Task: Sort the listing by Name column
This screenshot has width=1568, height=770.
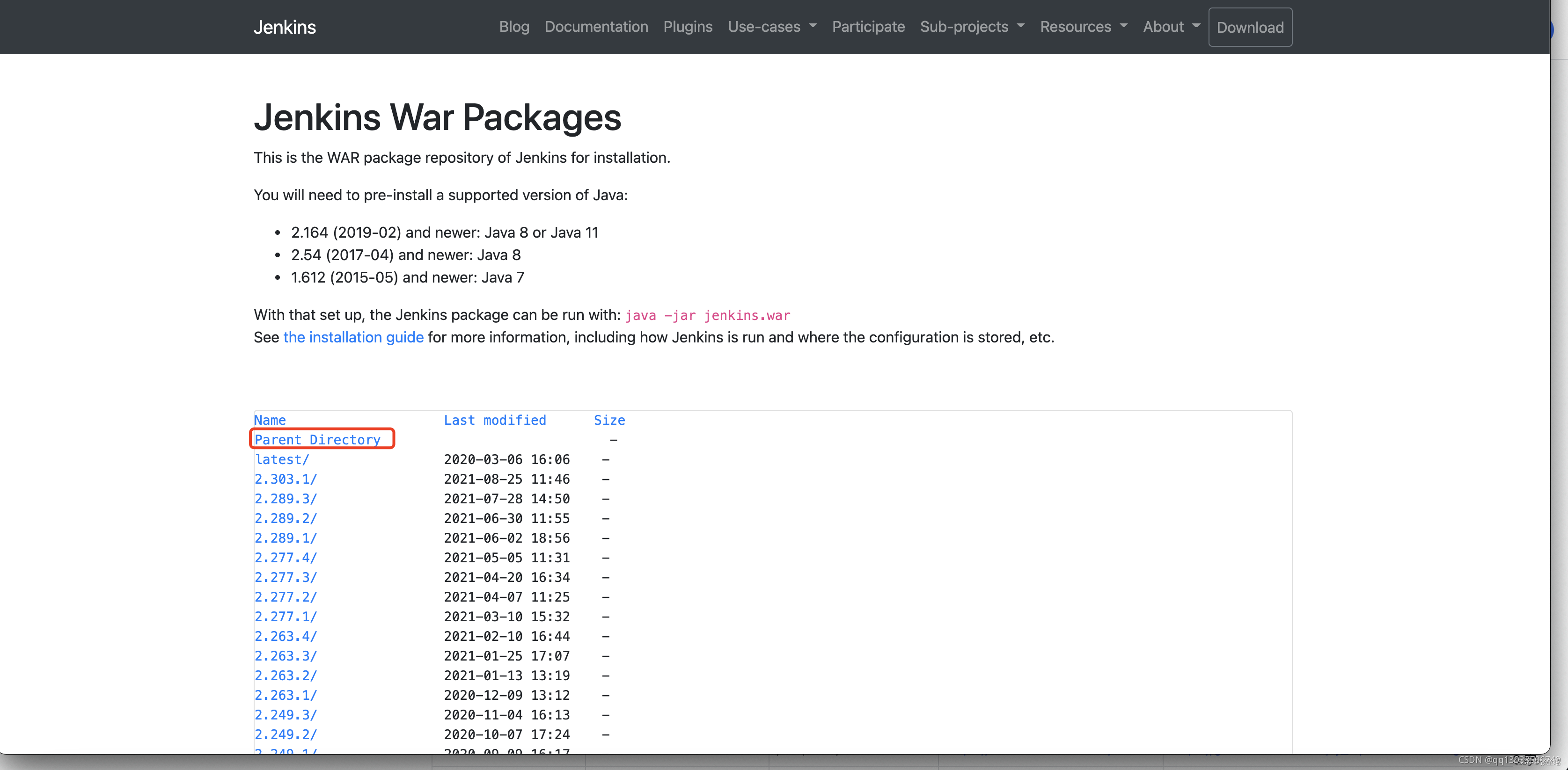Action: (x=270, y=420)
